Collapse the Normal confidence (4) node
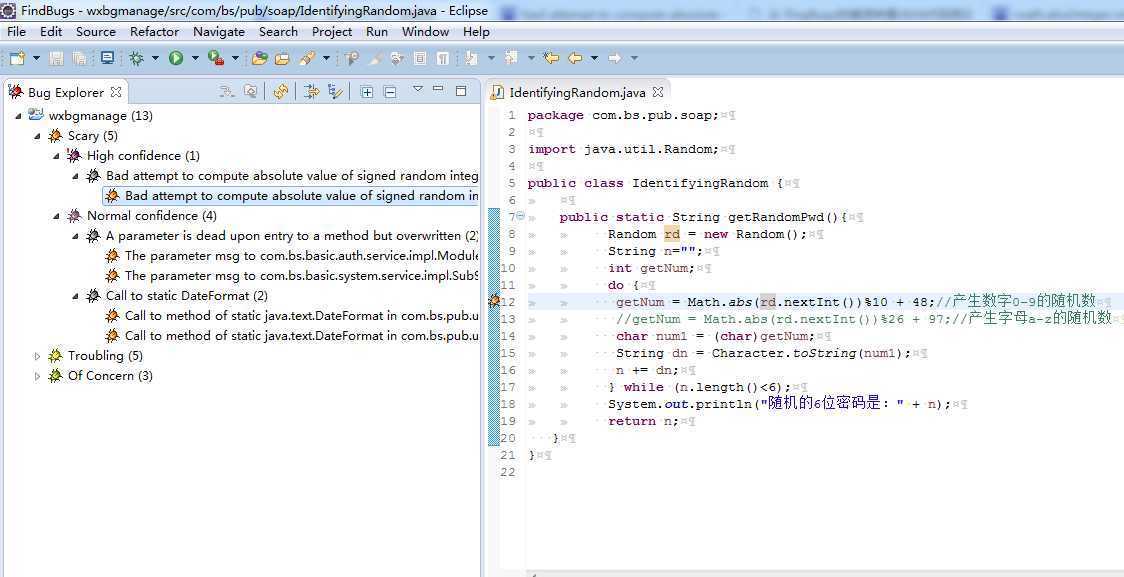 pos(57,216)
